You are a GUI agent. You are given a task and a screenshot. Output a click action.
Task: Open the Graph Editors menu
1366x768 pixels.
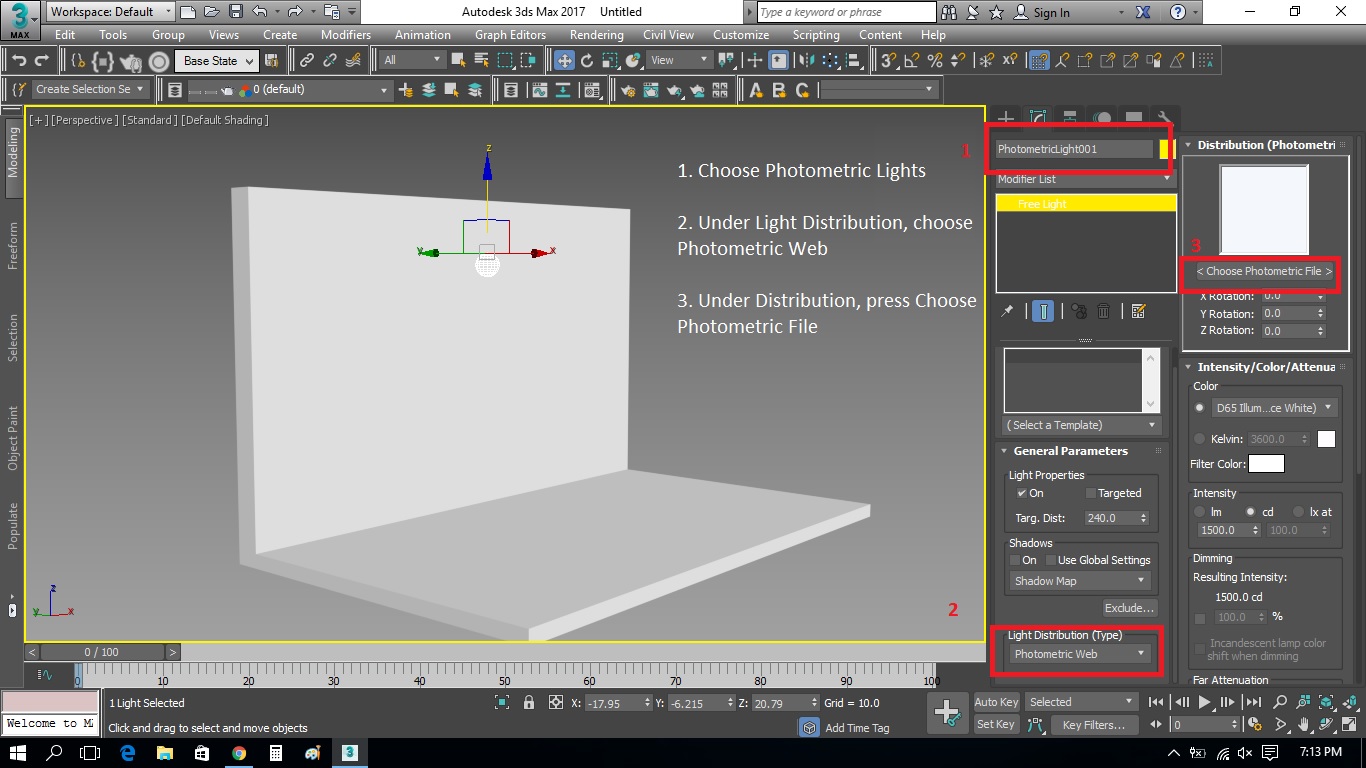[510, 34]
